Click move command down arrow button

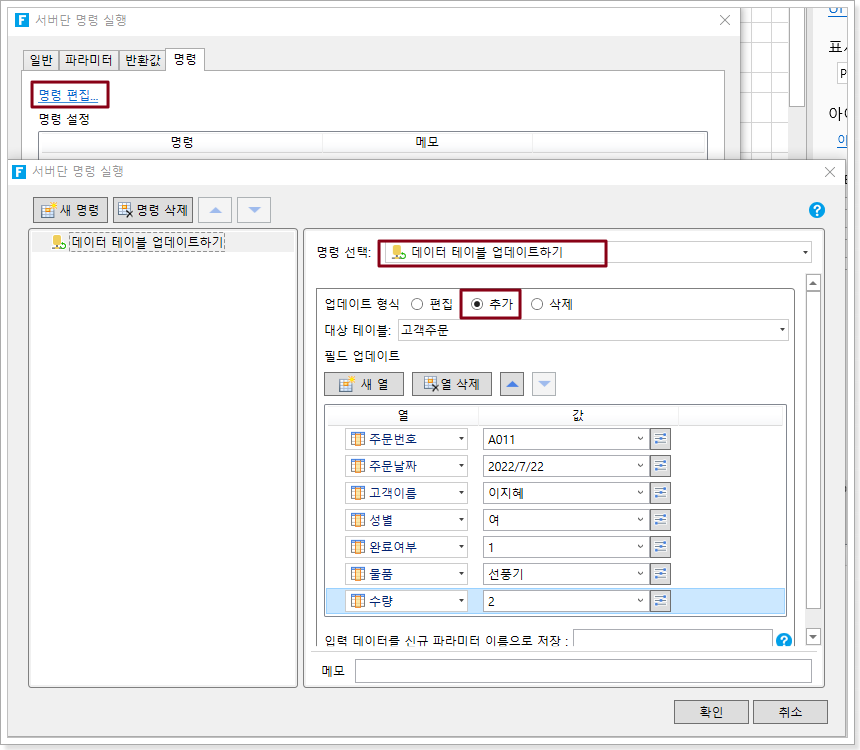[254, 209]
